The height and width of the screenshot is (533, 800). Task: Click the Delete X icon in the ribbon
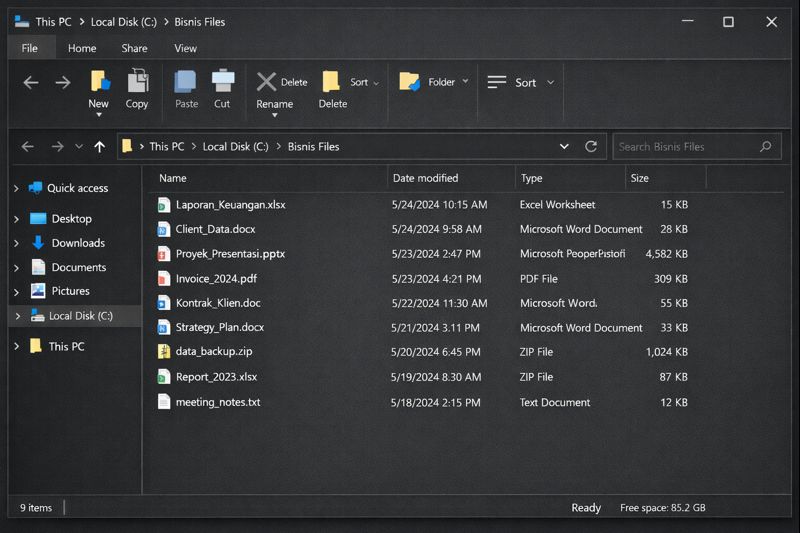point(266,82)
